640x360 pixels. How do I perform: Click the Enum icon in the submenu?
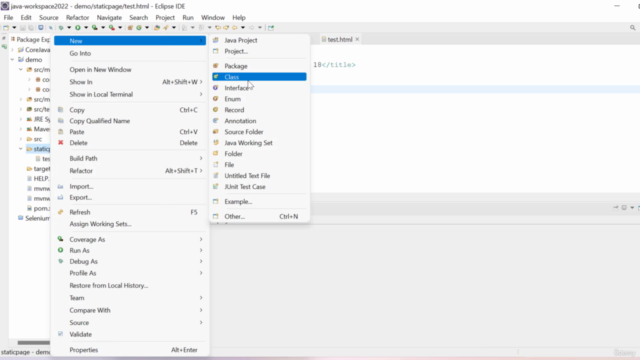tap(216, 99)
